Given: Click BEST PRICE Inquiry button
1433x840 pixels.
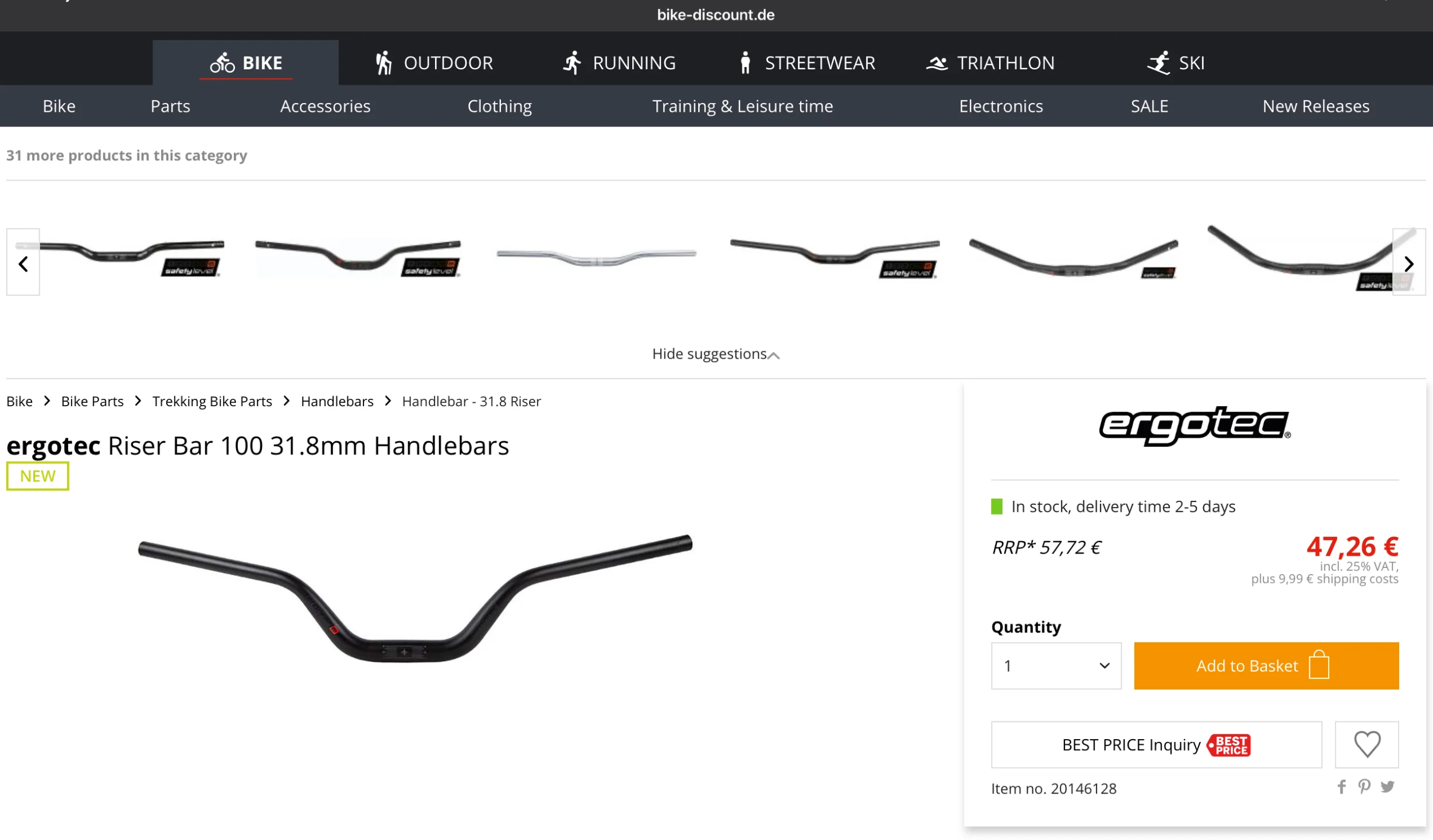Looking at the screenshot, I should coord(1156,744).
